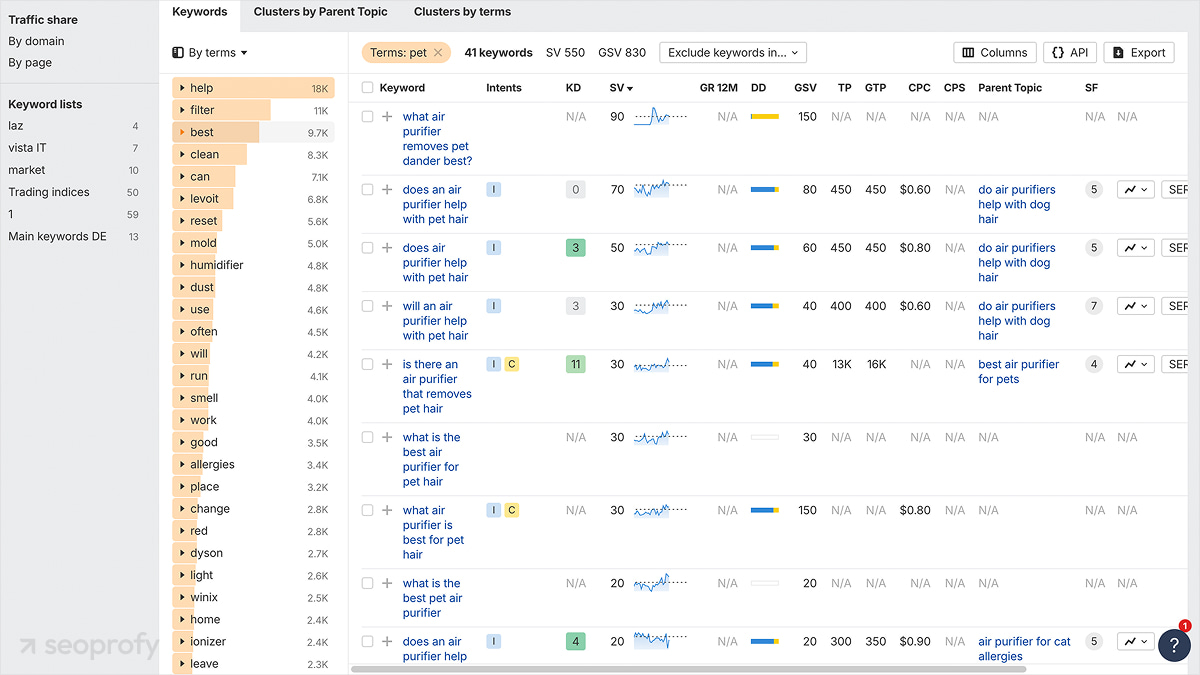1200x675 pixels.
Task: Open parent topic 'air purifier for cat allergies'
Action: point(1024,649)
